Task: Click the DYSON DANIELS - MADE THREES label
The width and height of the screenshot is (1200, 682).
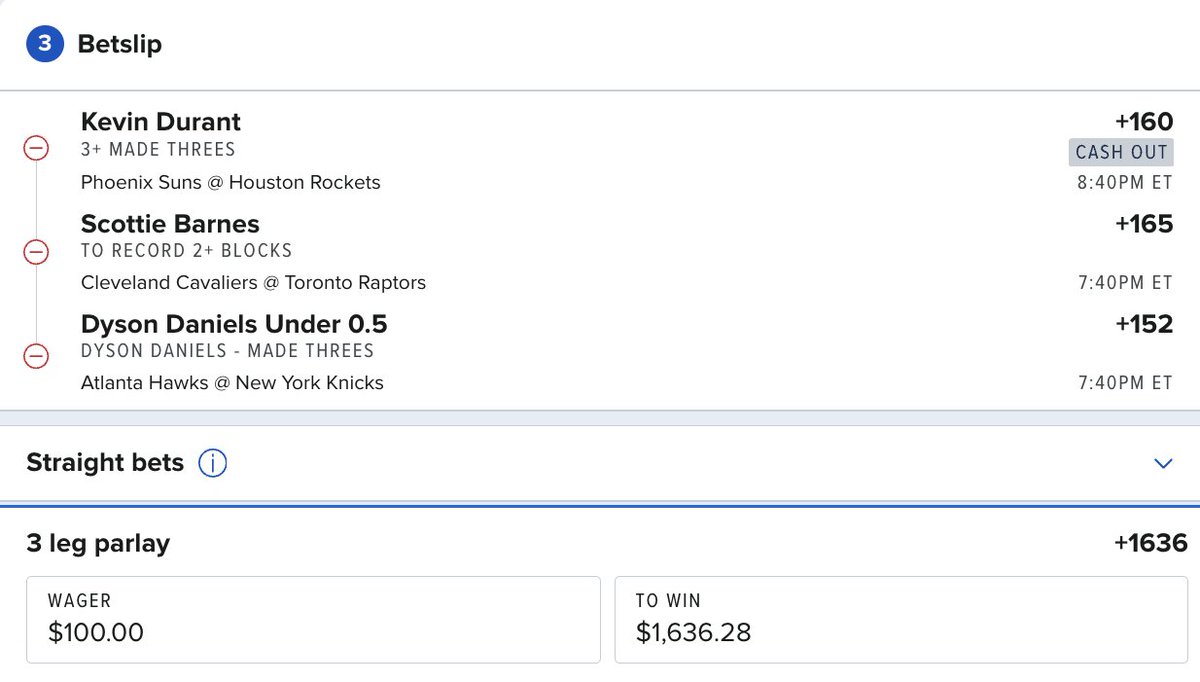Action: tap(228, 351)
